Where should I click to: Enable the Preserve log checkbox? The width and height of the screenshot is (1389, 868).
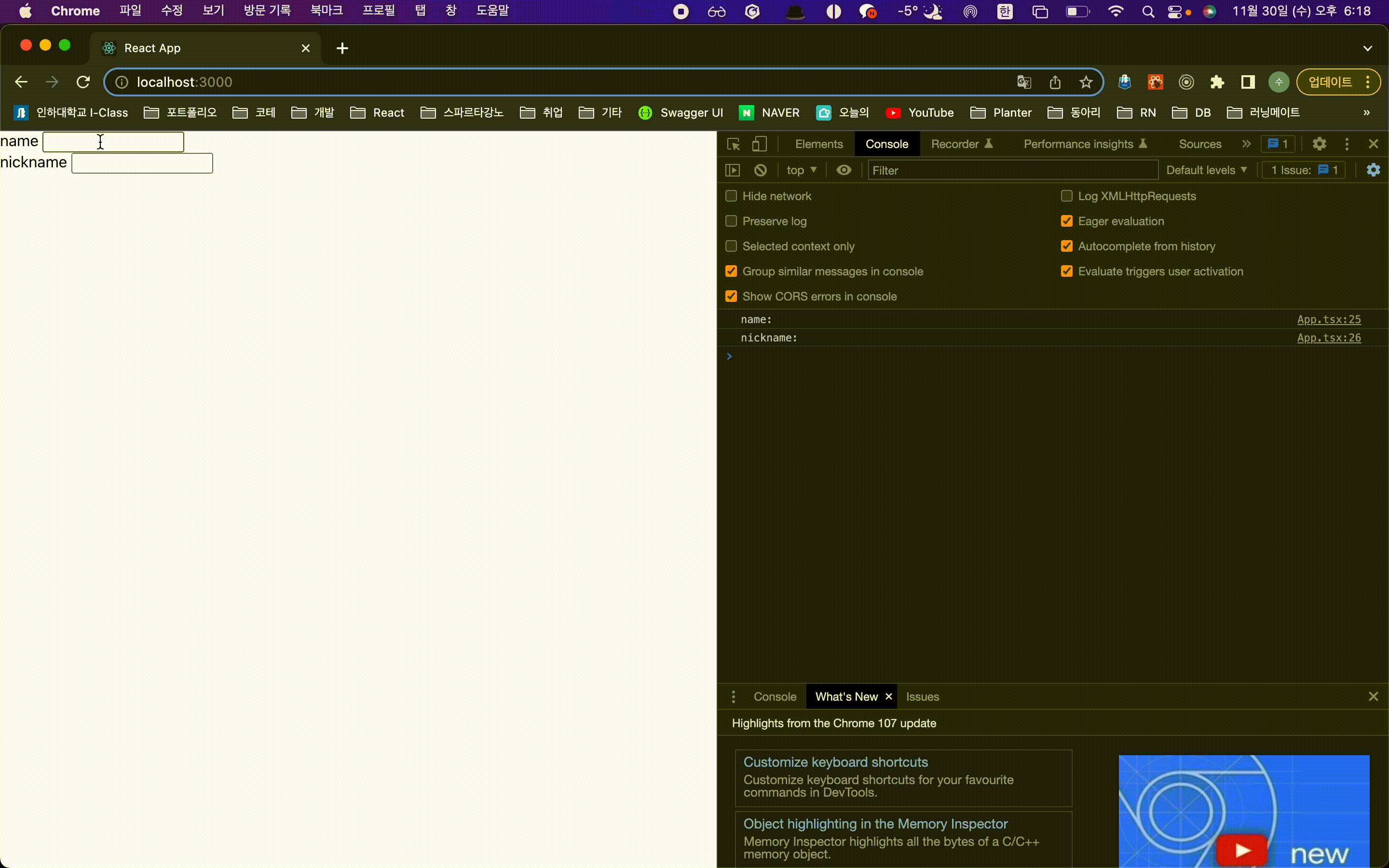click(x=731, y=221)
